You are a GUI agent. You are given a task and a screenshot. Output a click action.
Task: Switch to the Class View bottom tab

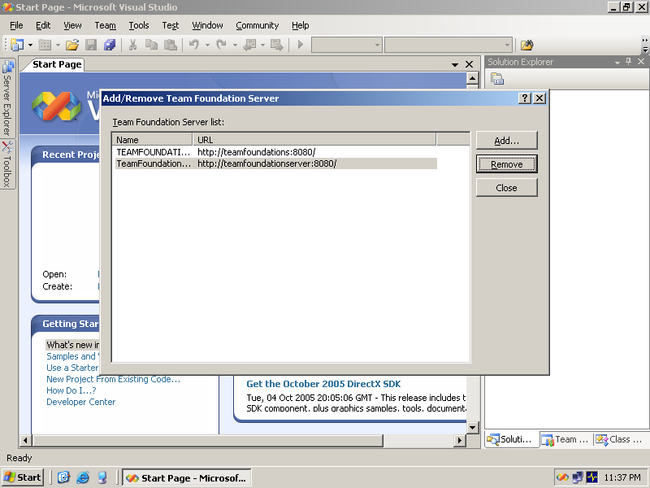click(620, 439)
